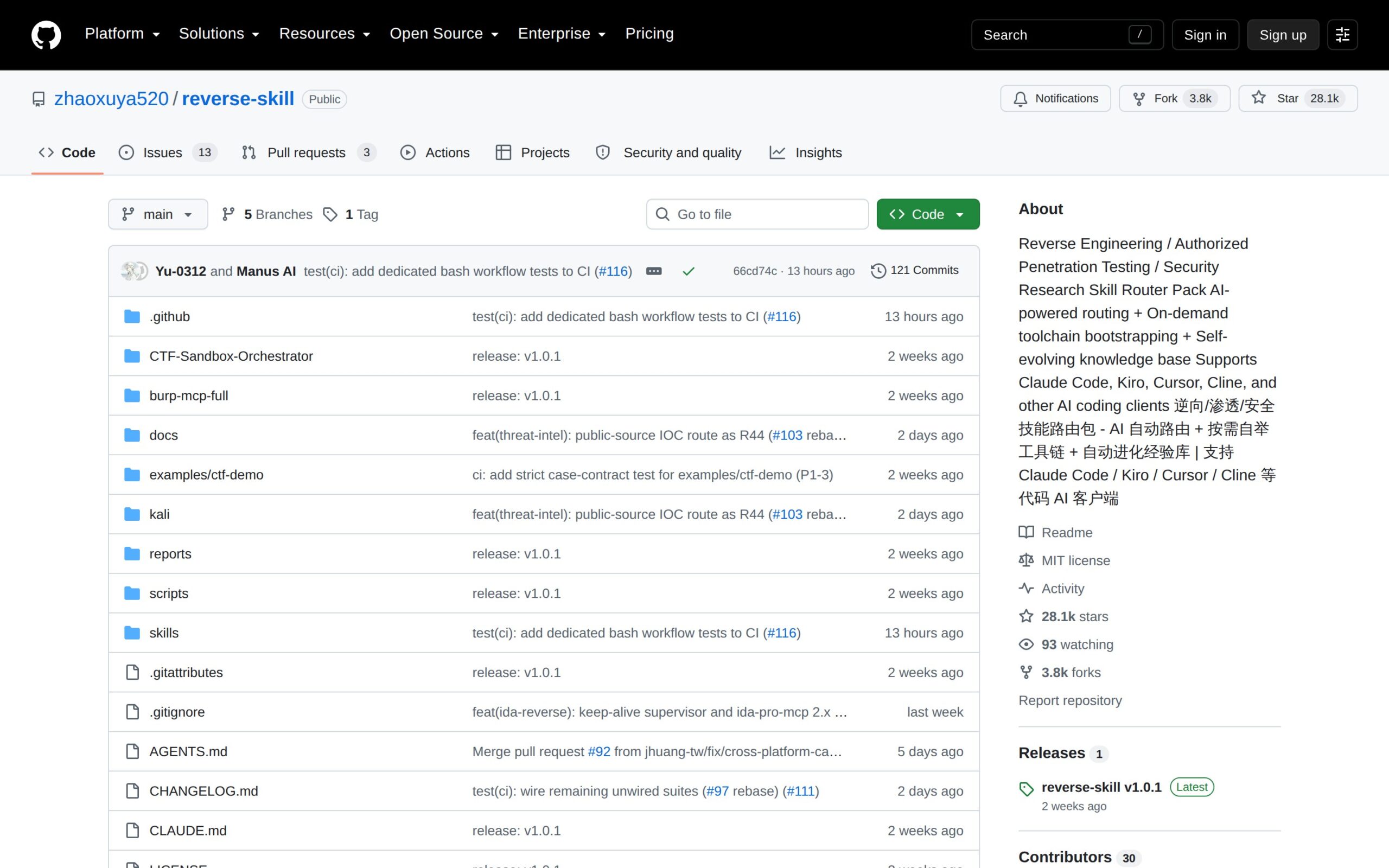Click the CHANGELOG.md file icon

132,791
